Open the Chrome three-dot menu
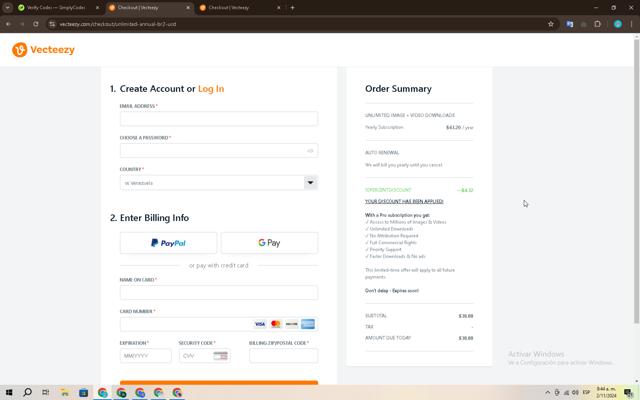Image resolution: width=640 pixels, height=400 pixels. tap(631, 24)
